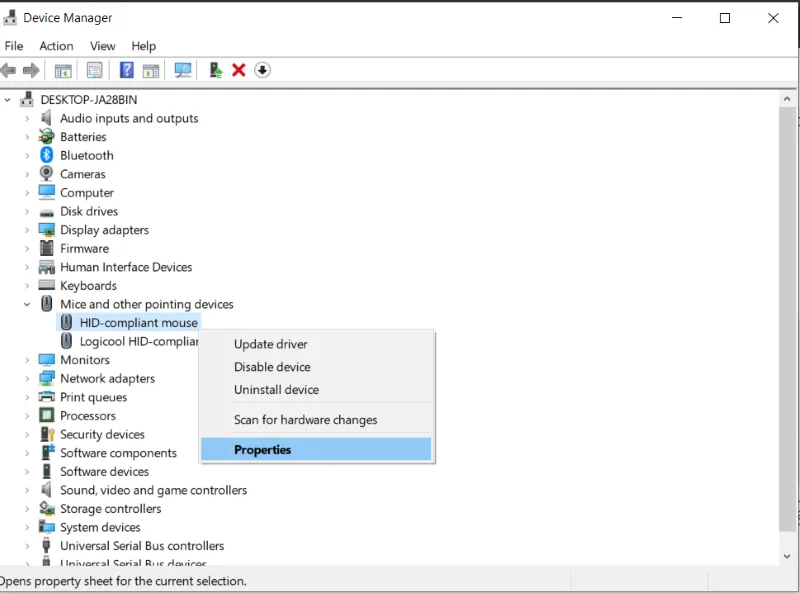Click the Forward navigation arrow
The width and height of the screenshot is (800, 594).
(x=30, y=69)
